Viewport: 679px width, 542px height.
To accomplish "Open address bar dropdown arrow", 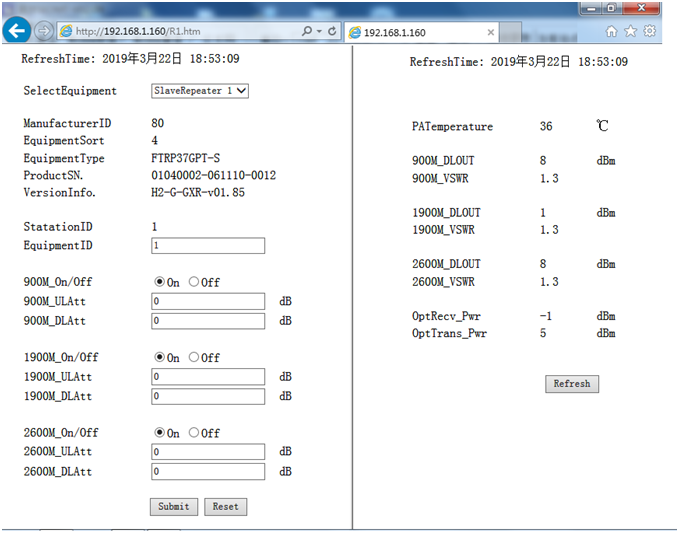I will tap(320, 32).
